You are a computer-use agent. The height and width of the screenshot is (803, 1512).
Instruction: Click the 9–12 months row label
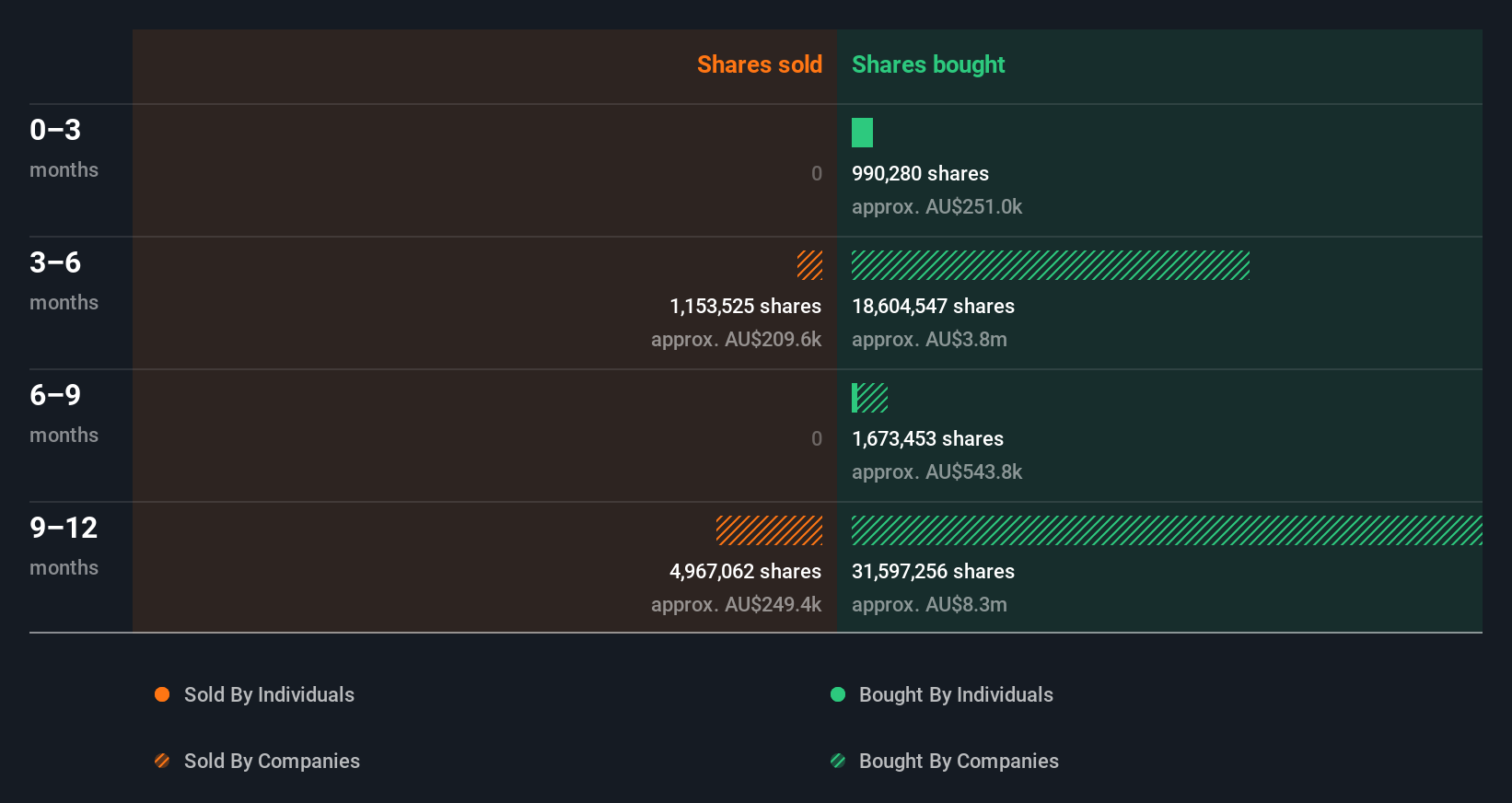pos(64,545)
